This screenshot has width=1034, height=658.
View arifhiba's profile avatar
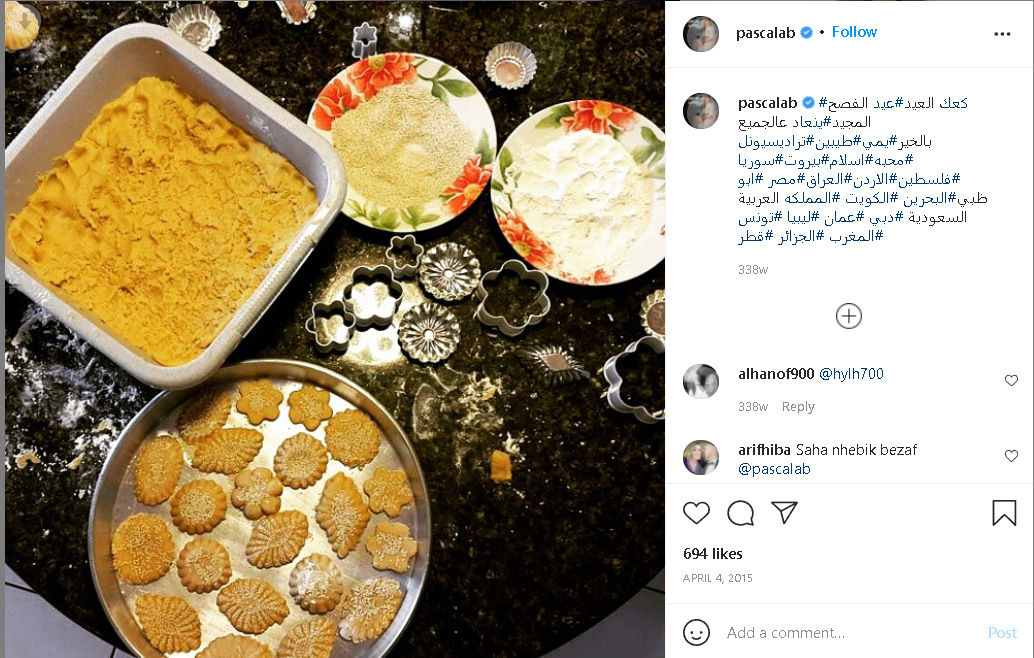700,458
